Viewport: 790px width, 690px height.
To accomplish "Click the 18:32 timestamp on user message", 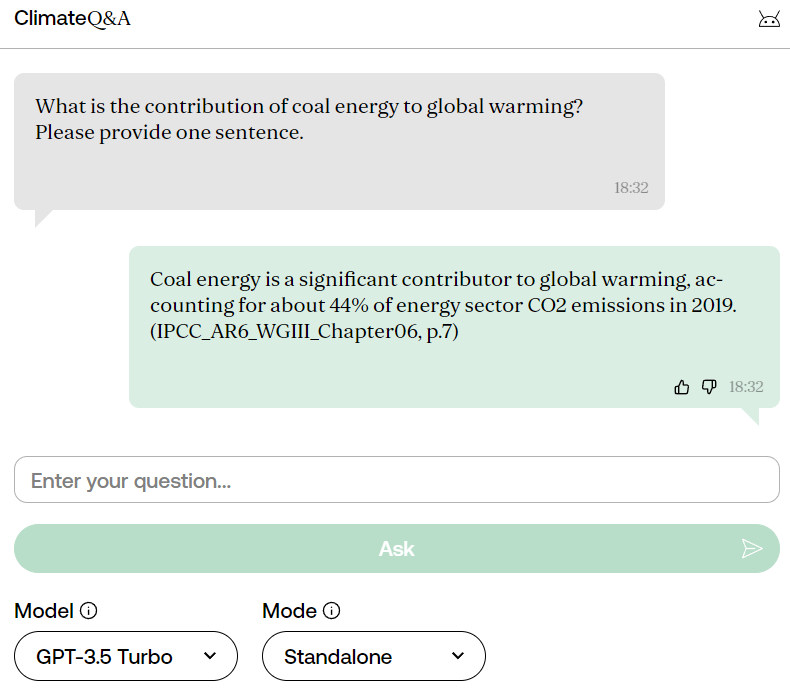I will (631, 187).
